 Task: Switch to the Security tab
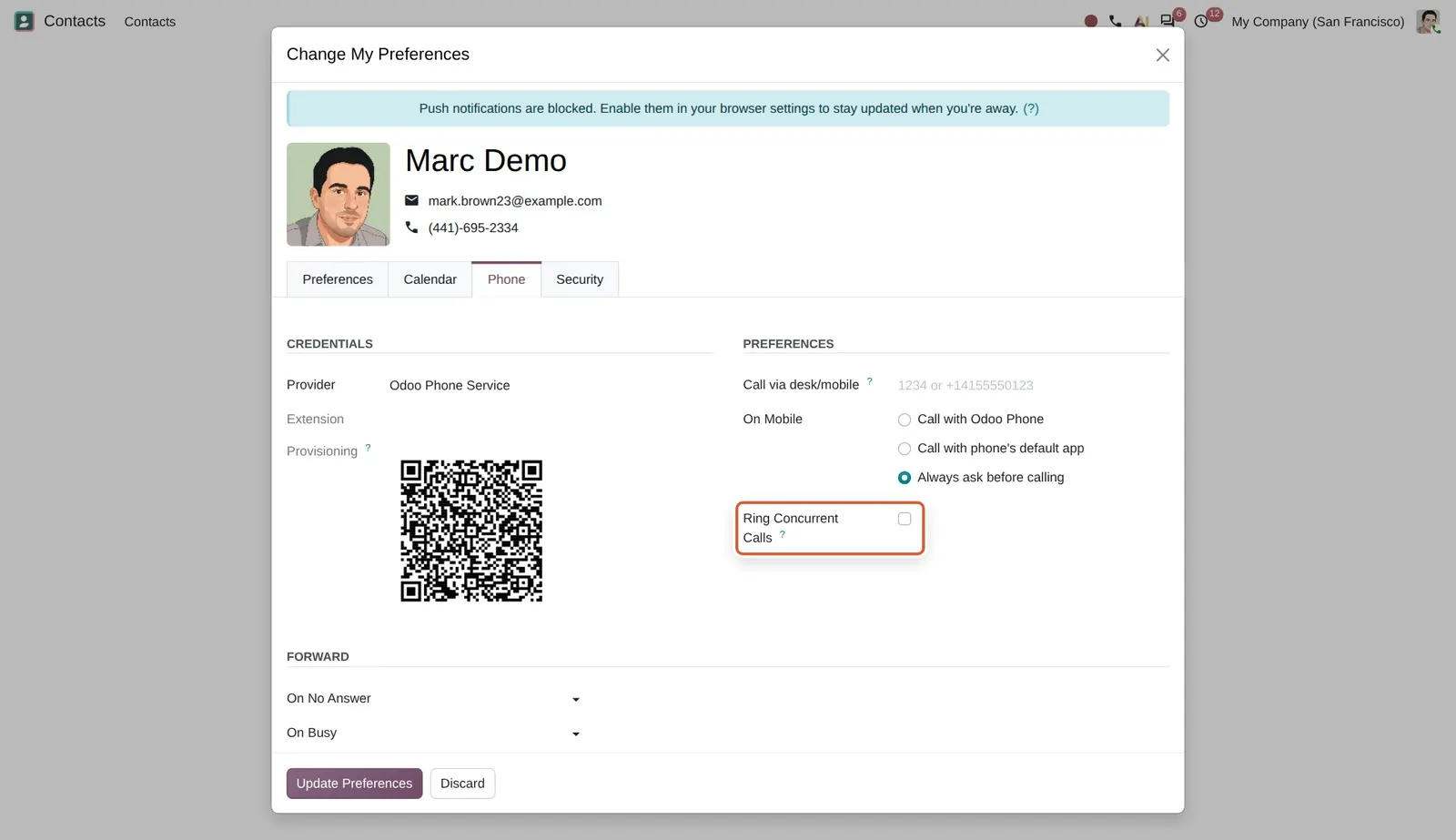point(580,279)
